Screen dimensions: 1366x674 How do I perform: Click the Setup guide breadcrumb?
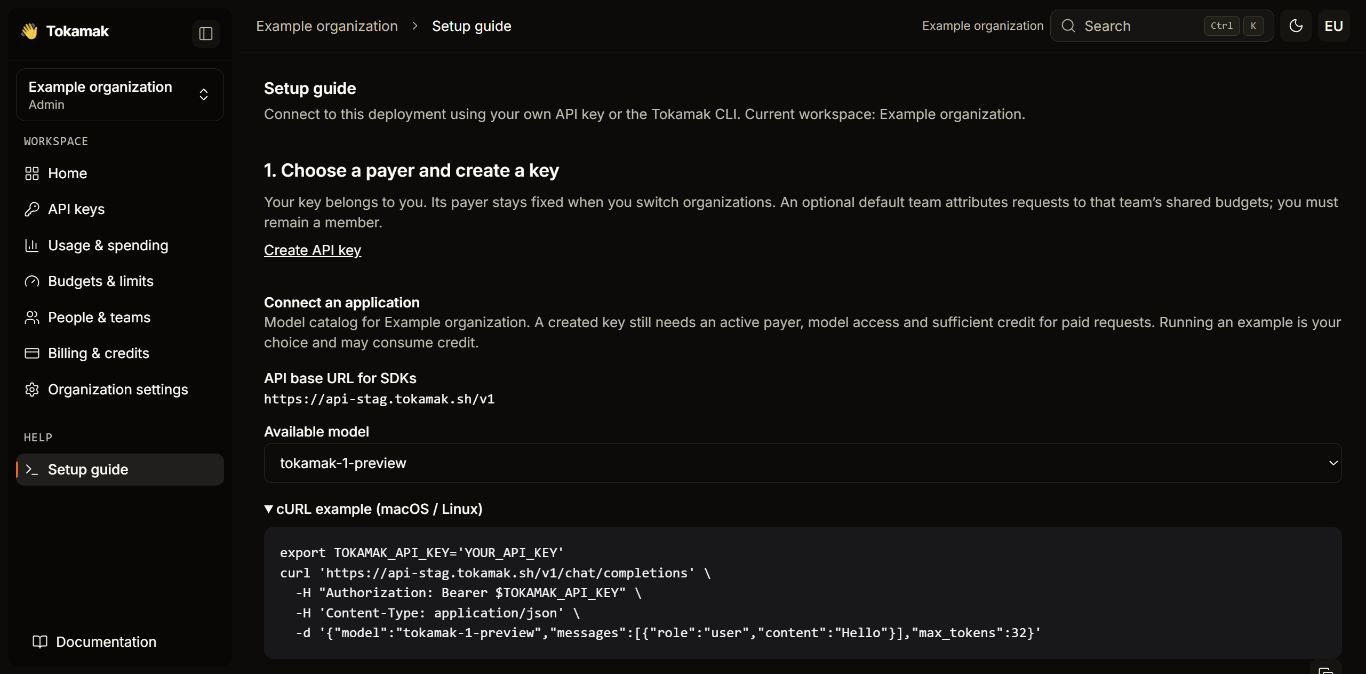pos(471,26)
